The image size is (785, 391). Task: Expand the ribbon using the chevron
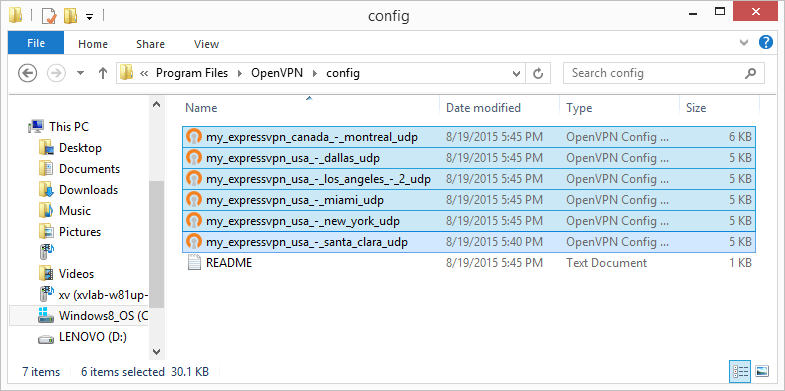click(744, 43)
